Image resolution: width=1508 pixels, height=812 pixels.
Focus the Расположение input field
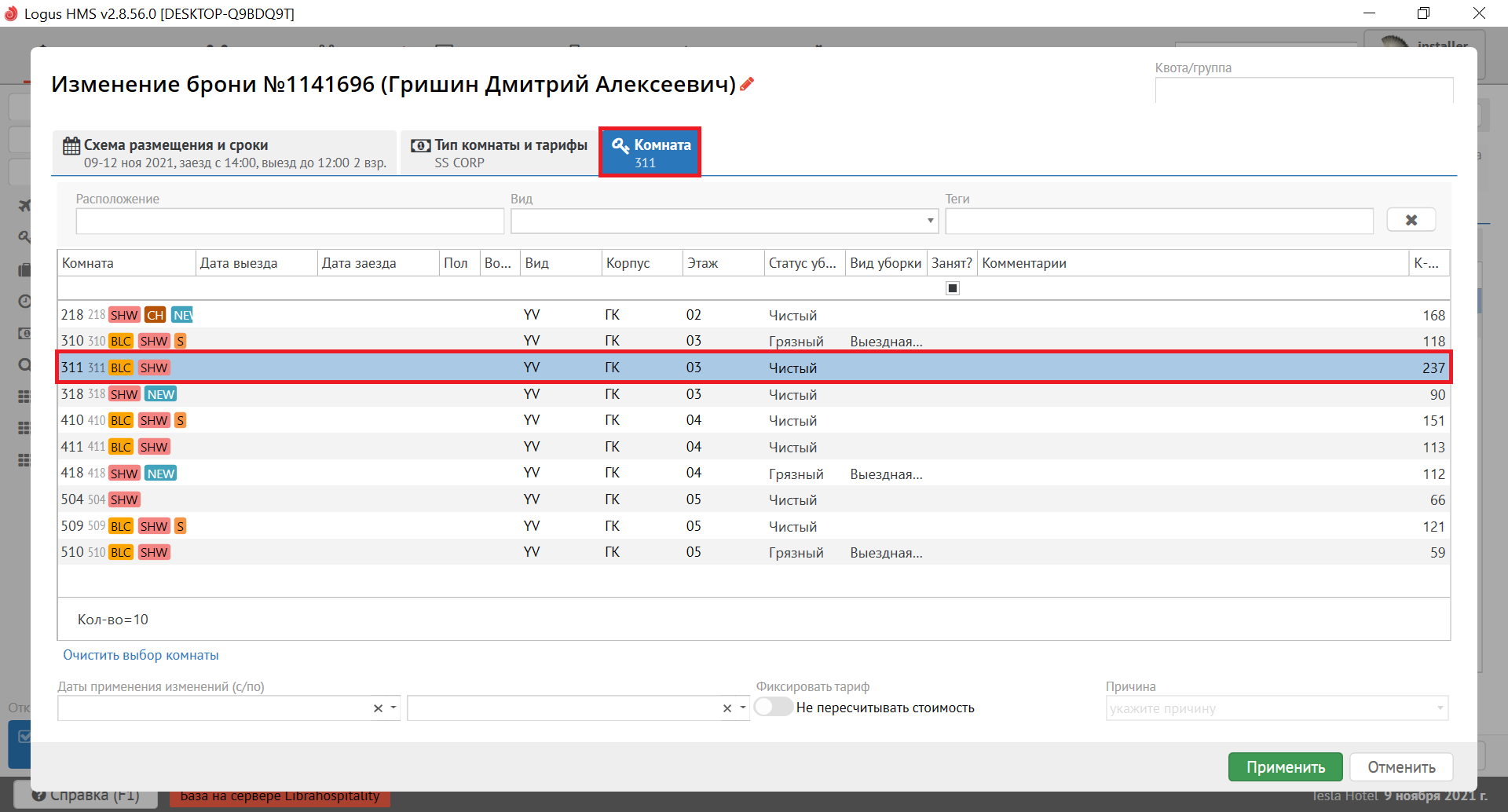(x=289, y=221)
